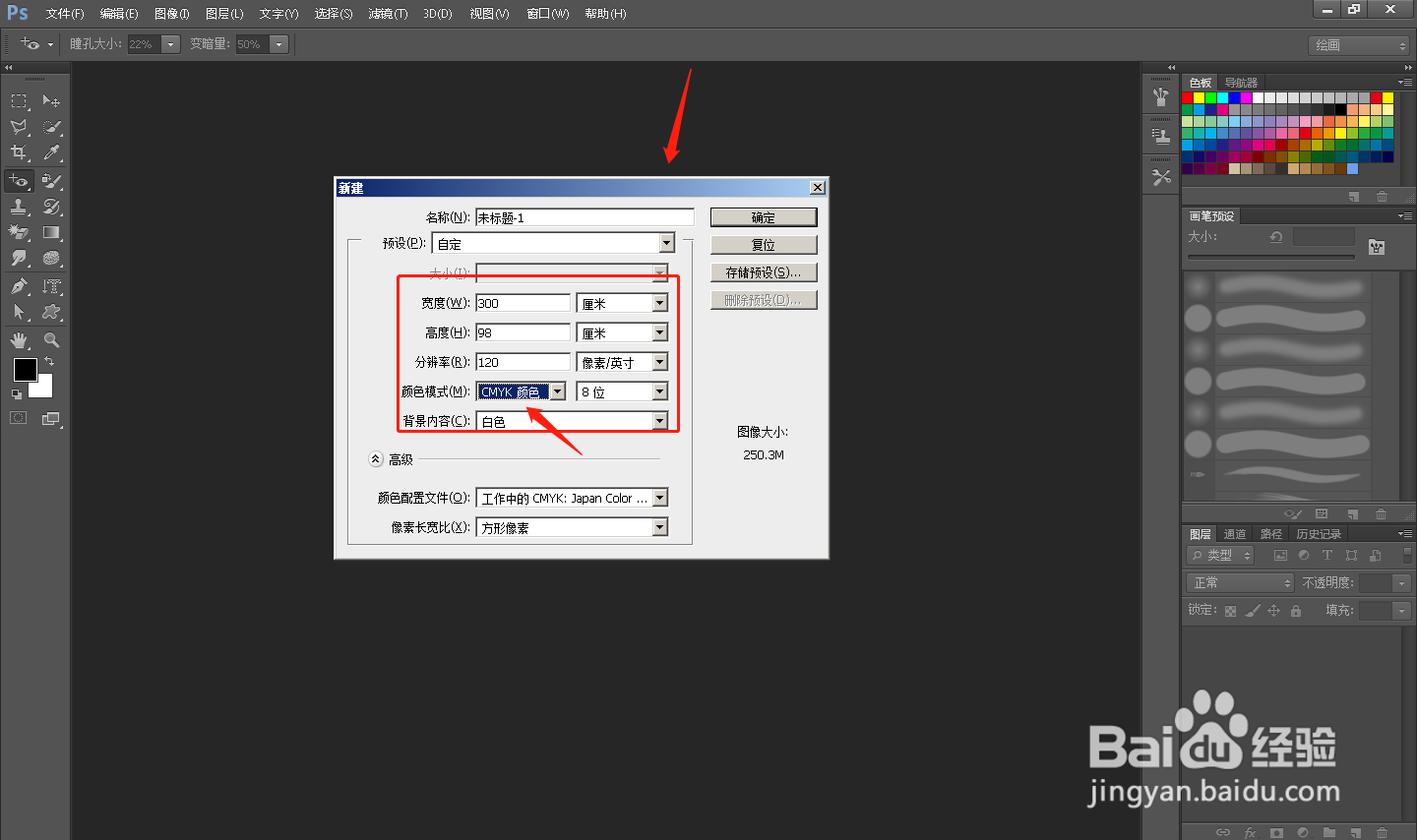Swap foreground and background colors
1417x840 pixels.
49,362
